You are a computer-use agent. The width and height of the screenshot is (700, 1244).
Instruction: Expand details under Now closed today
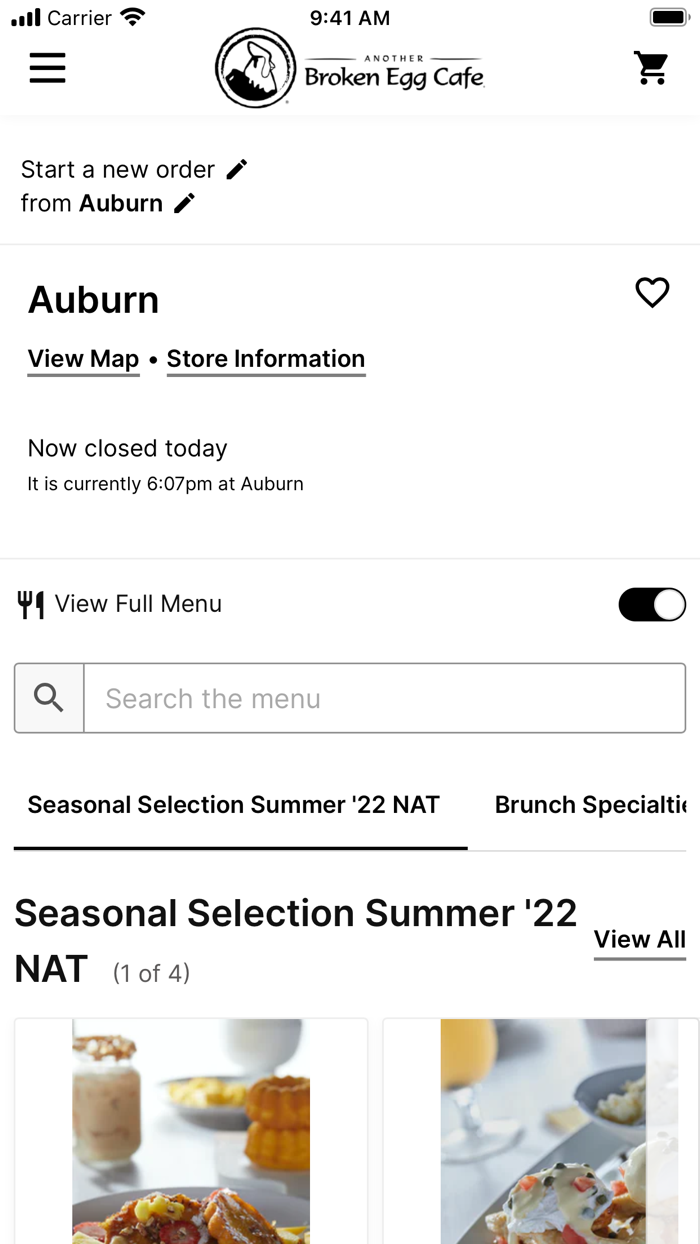pyautogui.click(x=127, y=448)
